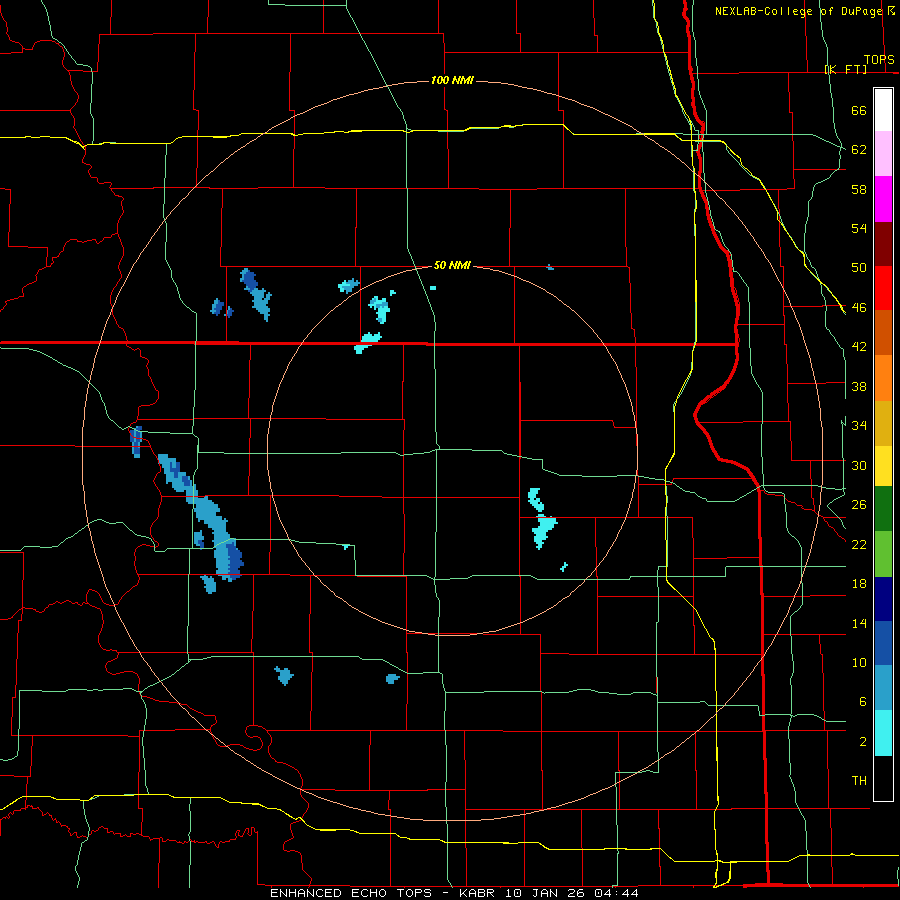Click the ENHANCED ECHO TOPS caption text

(x=351, y=893)
